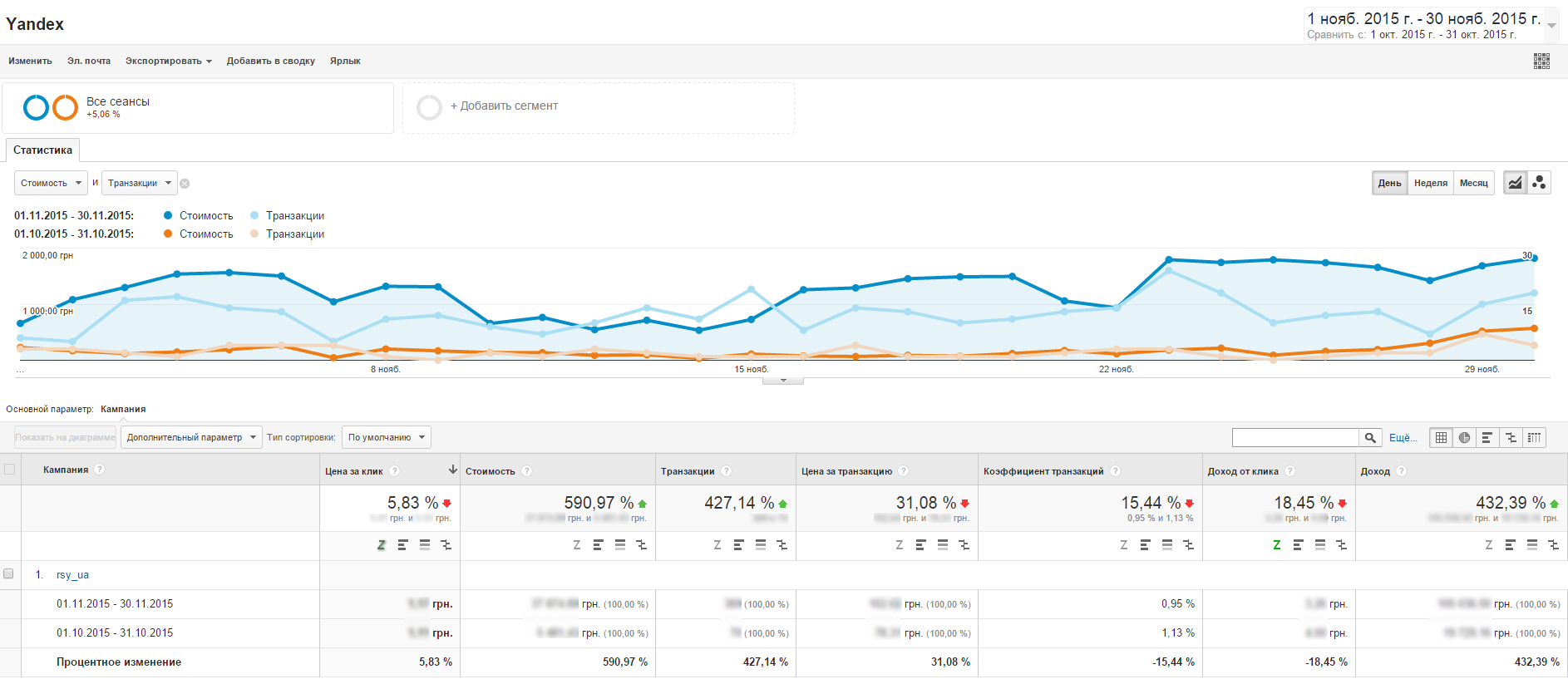
Task: Select the motion chart icon
Action: pyautogui.click(x=1539, y=183)
